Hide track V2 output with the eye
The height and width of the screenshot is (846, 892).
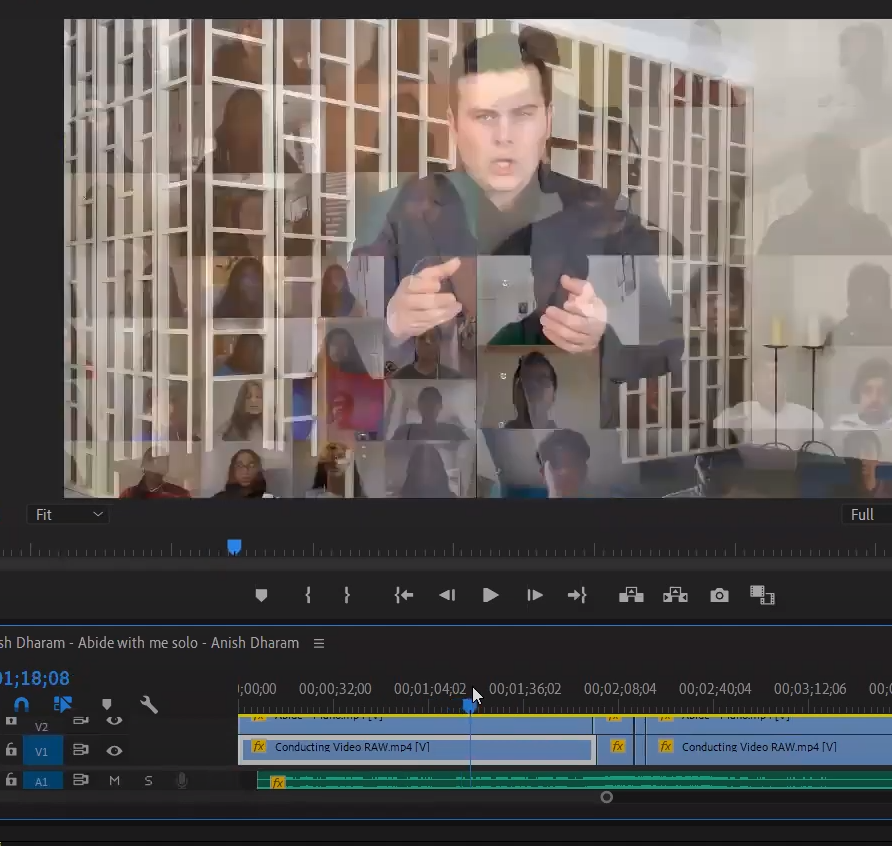pyautogui.click(x=114, y=721)
